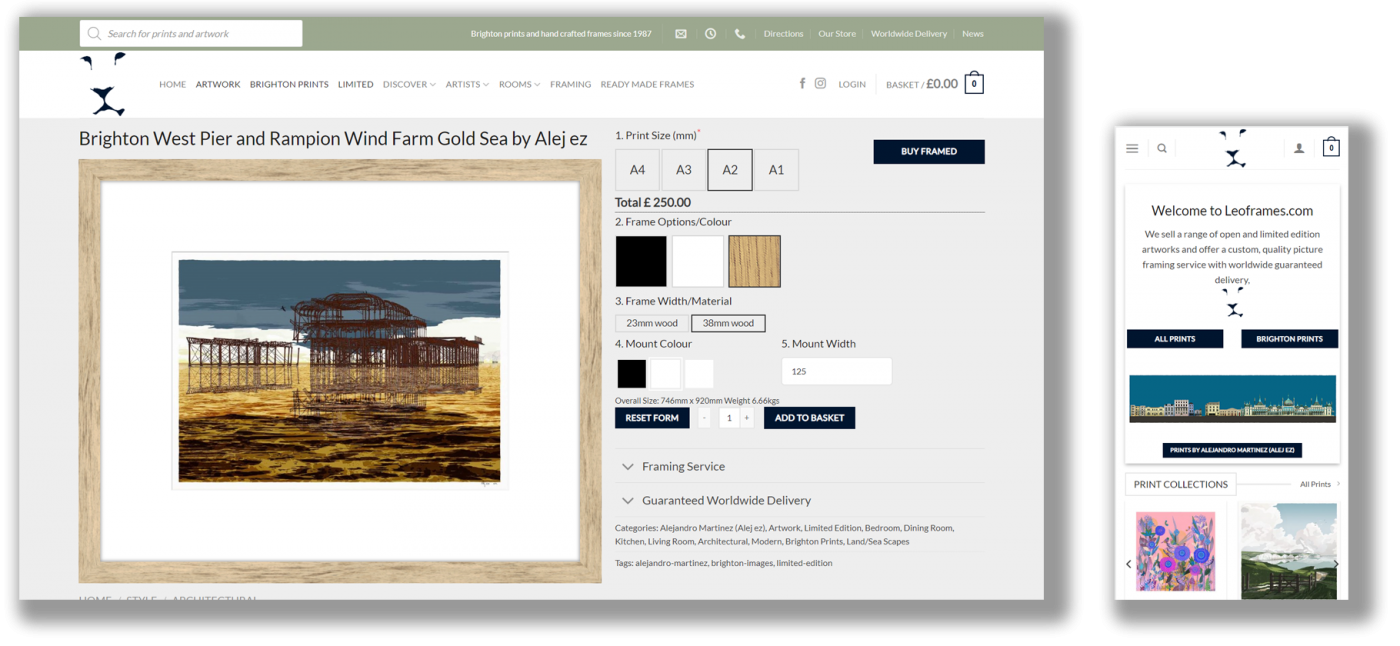Click the framed Brighton West Pier product image
The width and height of the screenshot is (1400, 646).
click(x=340, y=371)
